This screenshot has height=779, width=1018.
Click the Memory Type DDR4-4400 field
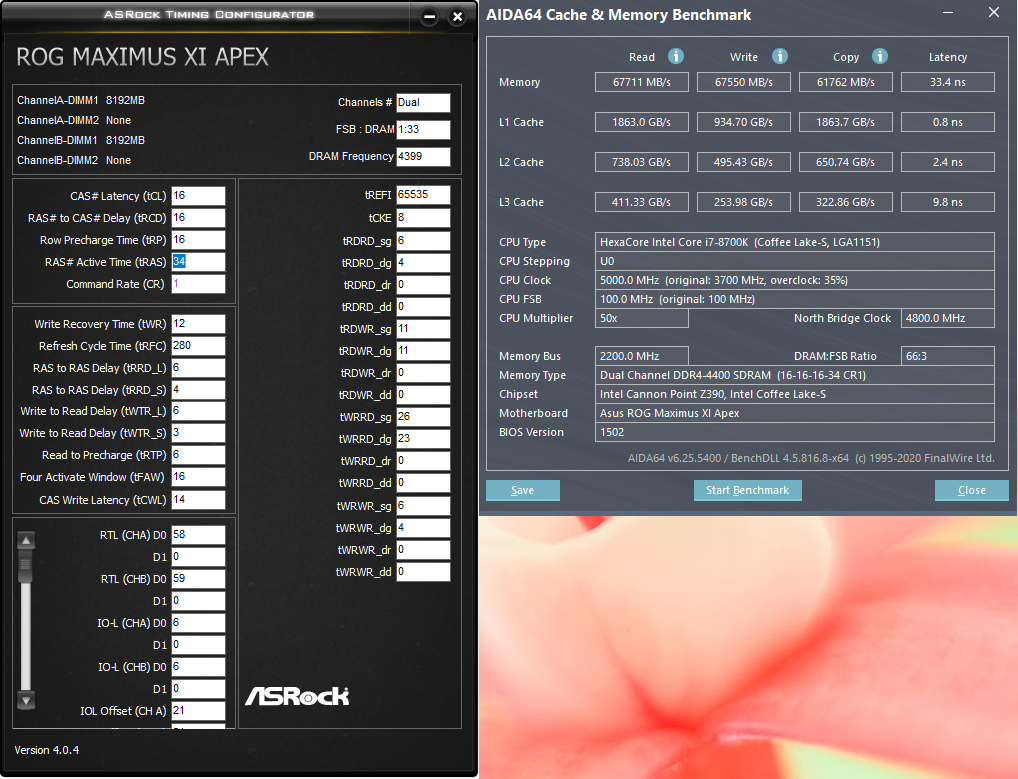point(795,375)
